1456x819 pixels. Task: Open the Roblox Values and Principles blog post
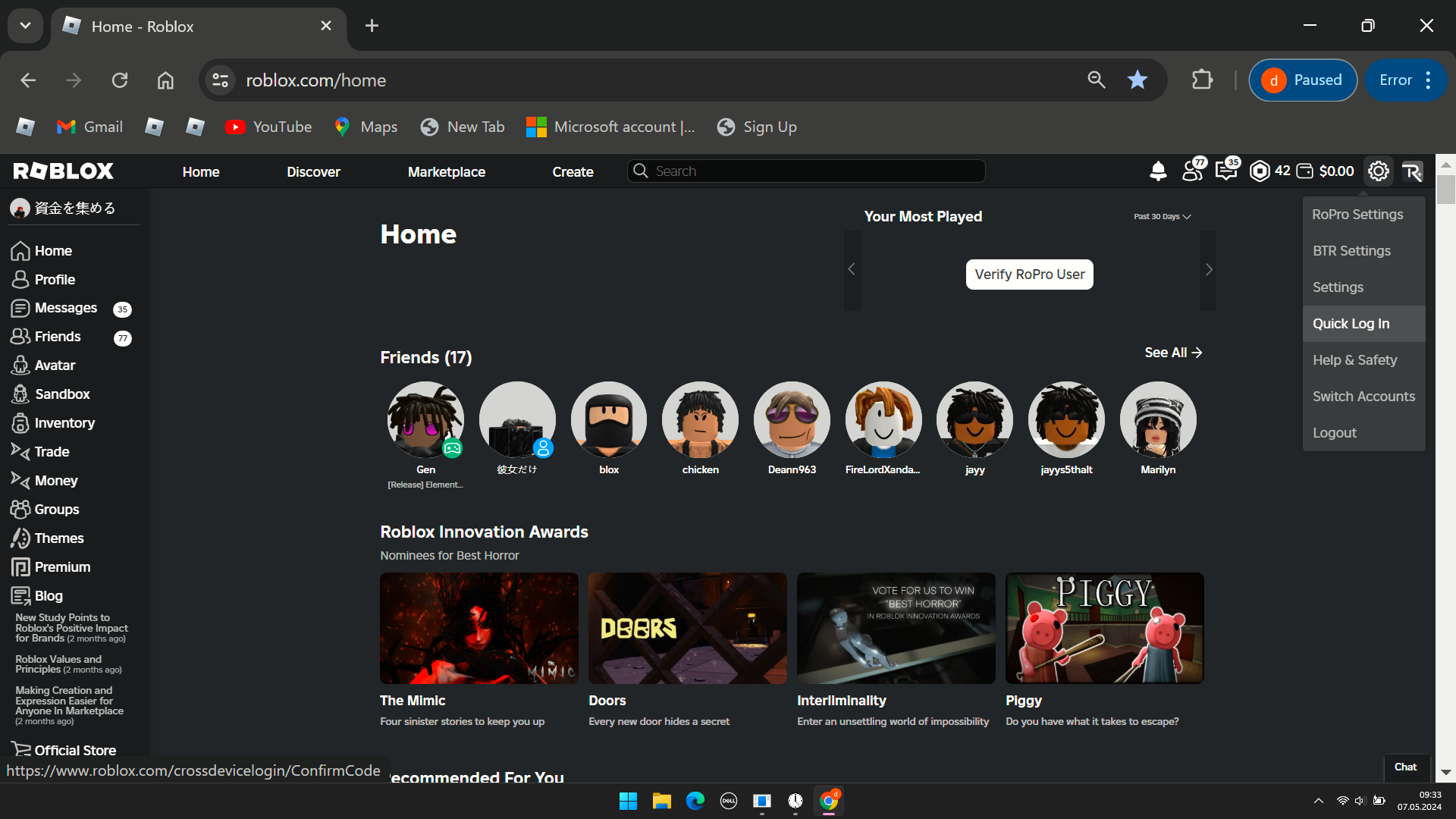coord(68,664)
